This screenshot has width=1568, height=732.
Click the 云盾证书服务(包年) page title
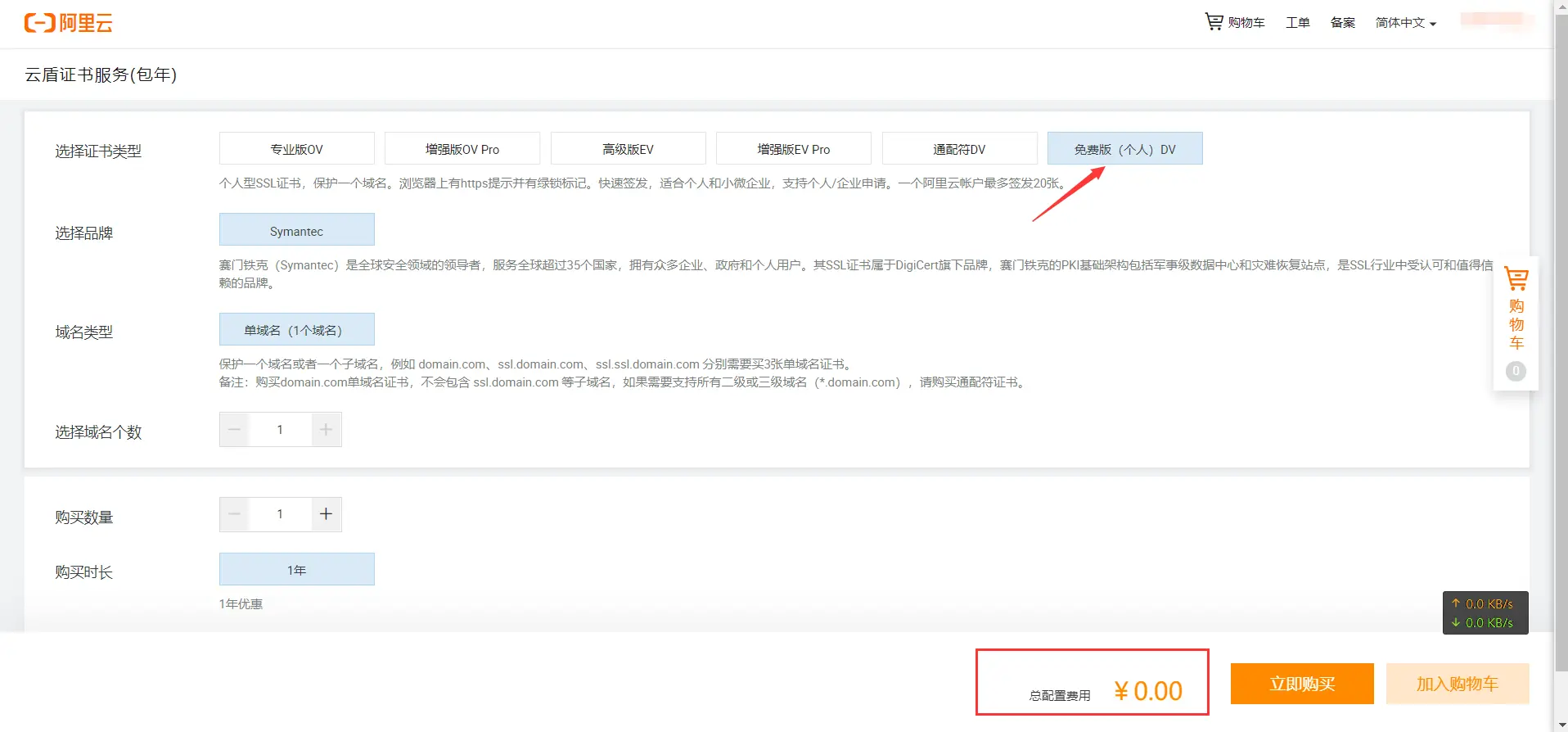click(101, 75)
